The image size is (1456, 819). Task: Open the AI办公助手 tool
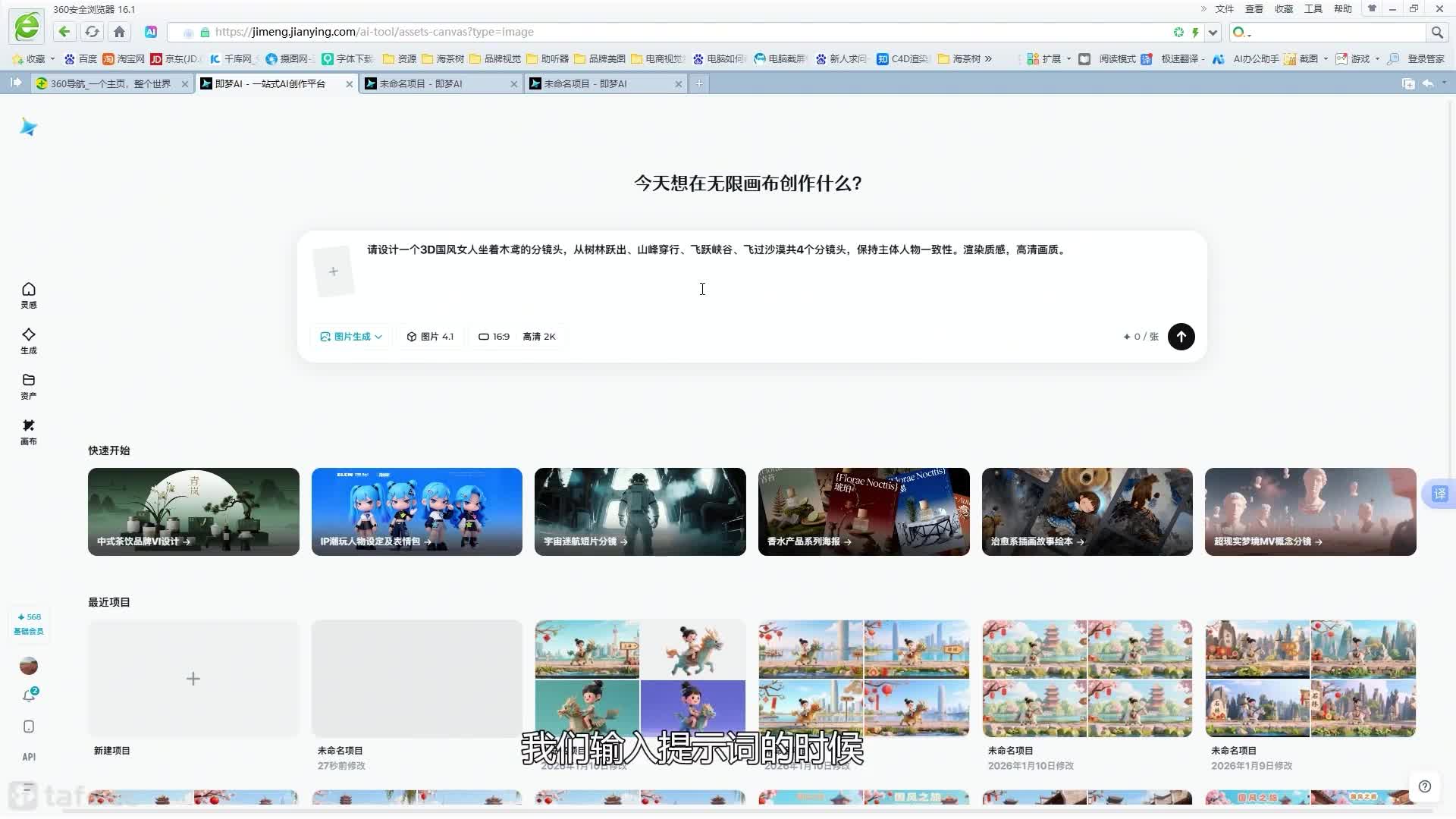point(1245,58)
